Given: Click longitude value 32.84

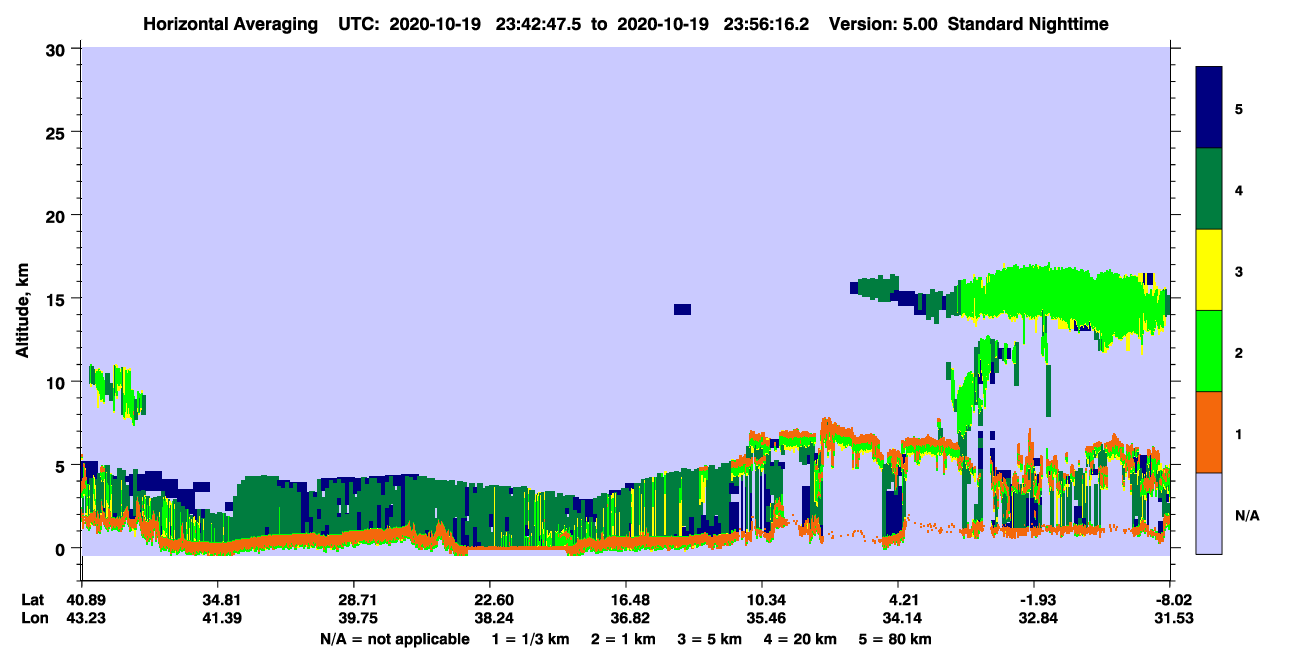Looking at the screenshot, I should (1037, 617).
